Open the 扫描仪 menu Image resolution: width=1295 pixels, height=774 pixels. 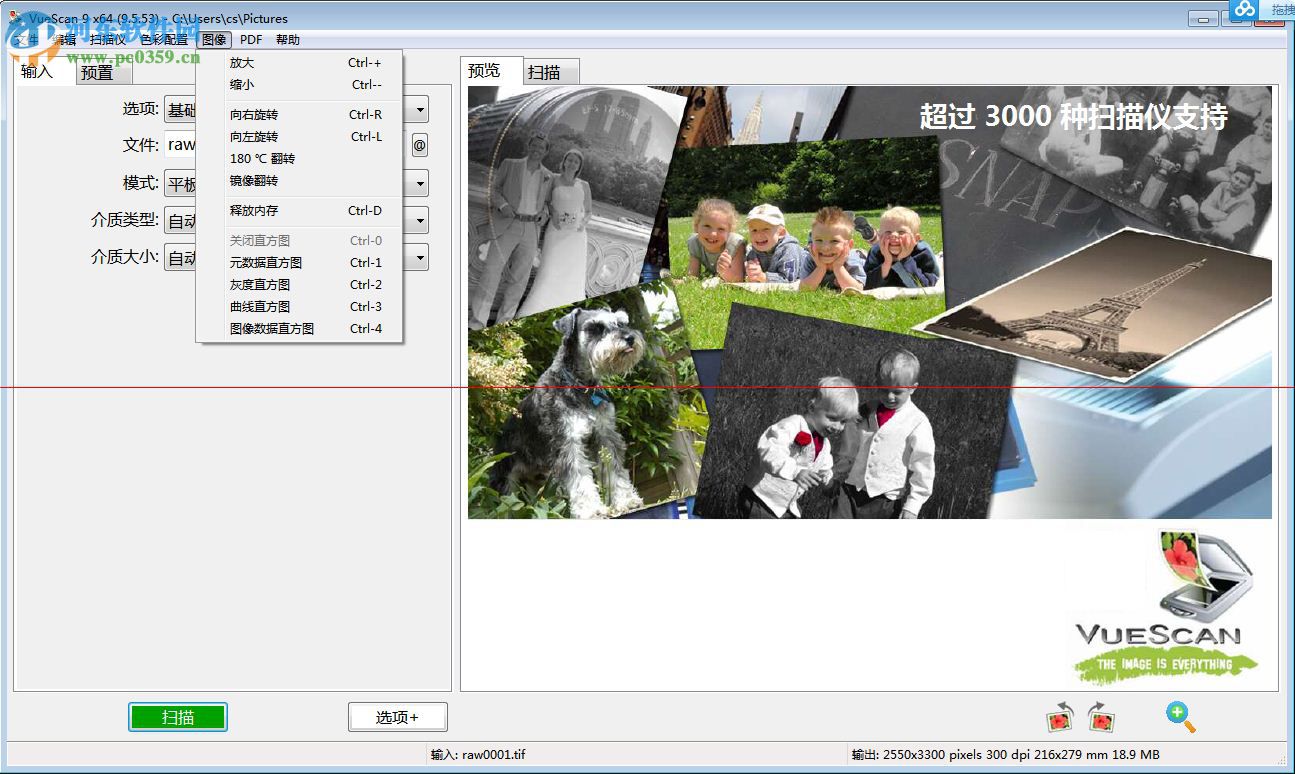(x=108, y=40)
